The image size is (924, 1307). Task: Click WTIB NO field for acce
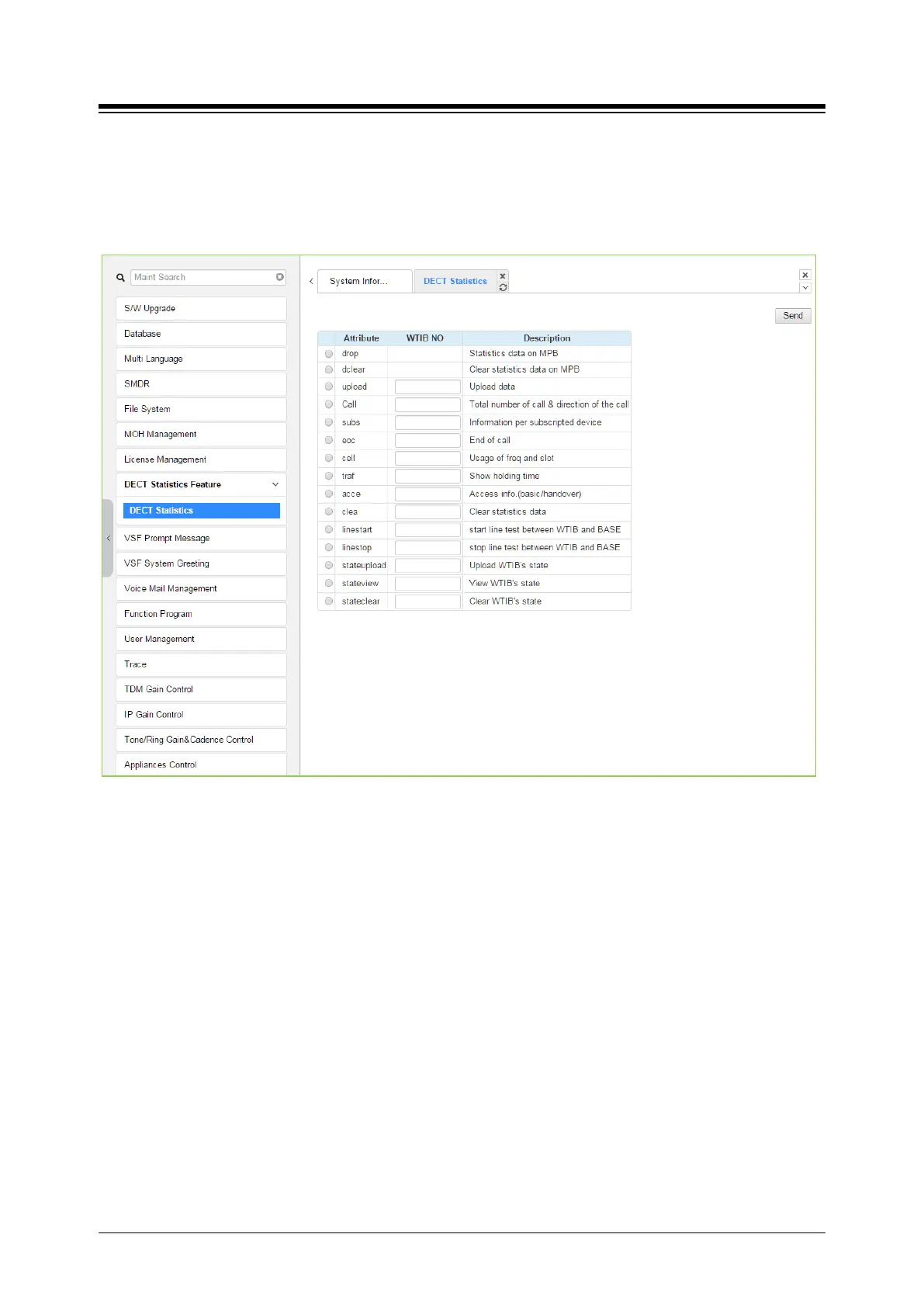(x=427, y=494)
